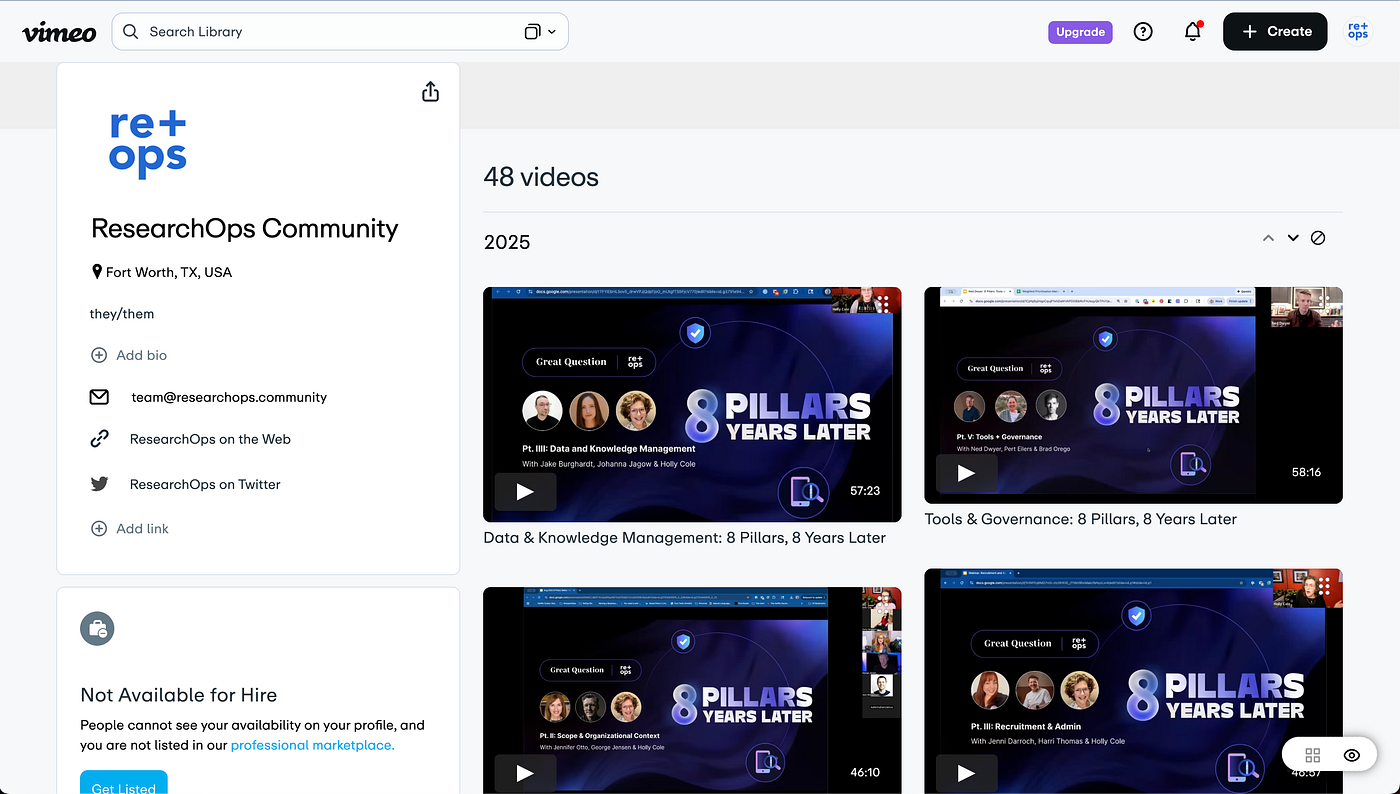Open Data and Knowledge Management video thumbnail
This screenshot has height=794, width=1400.
(x=692, y=404)
